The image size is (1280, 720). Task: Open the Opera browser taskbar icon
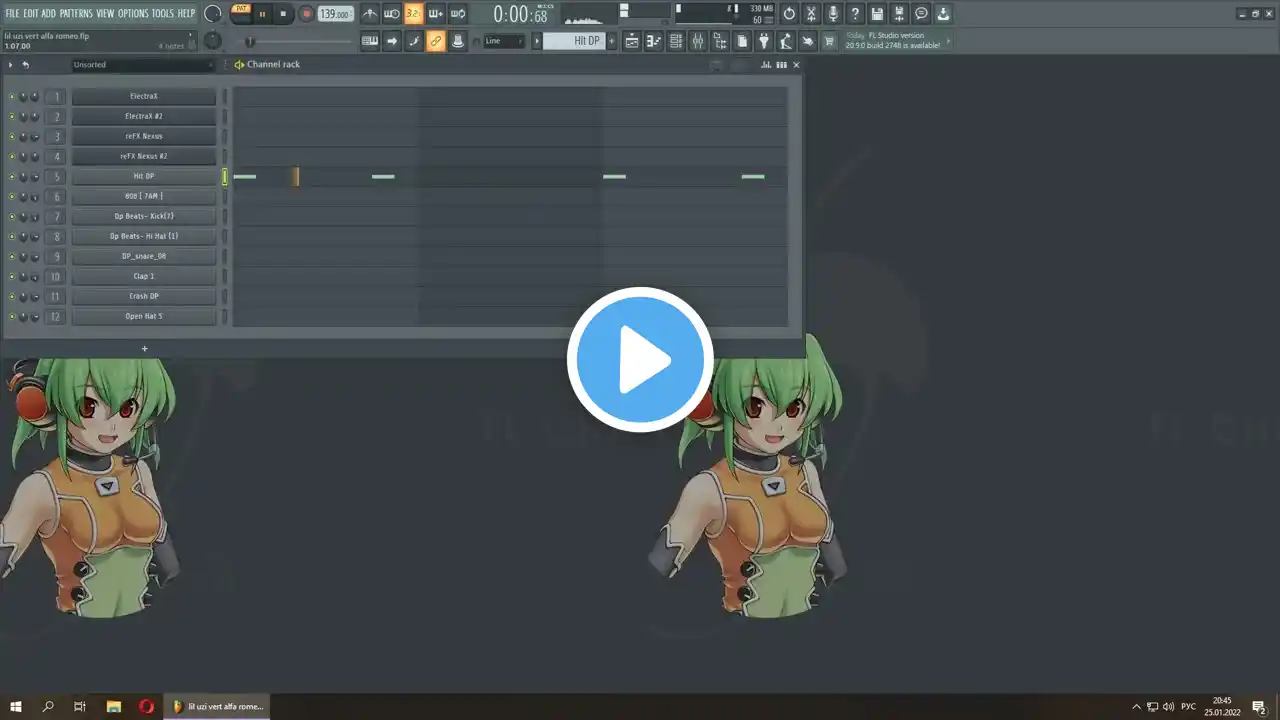coord(146,706)
